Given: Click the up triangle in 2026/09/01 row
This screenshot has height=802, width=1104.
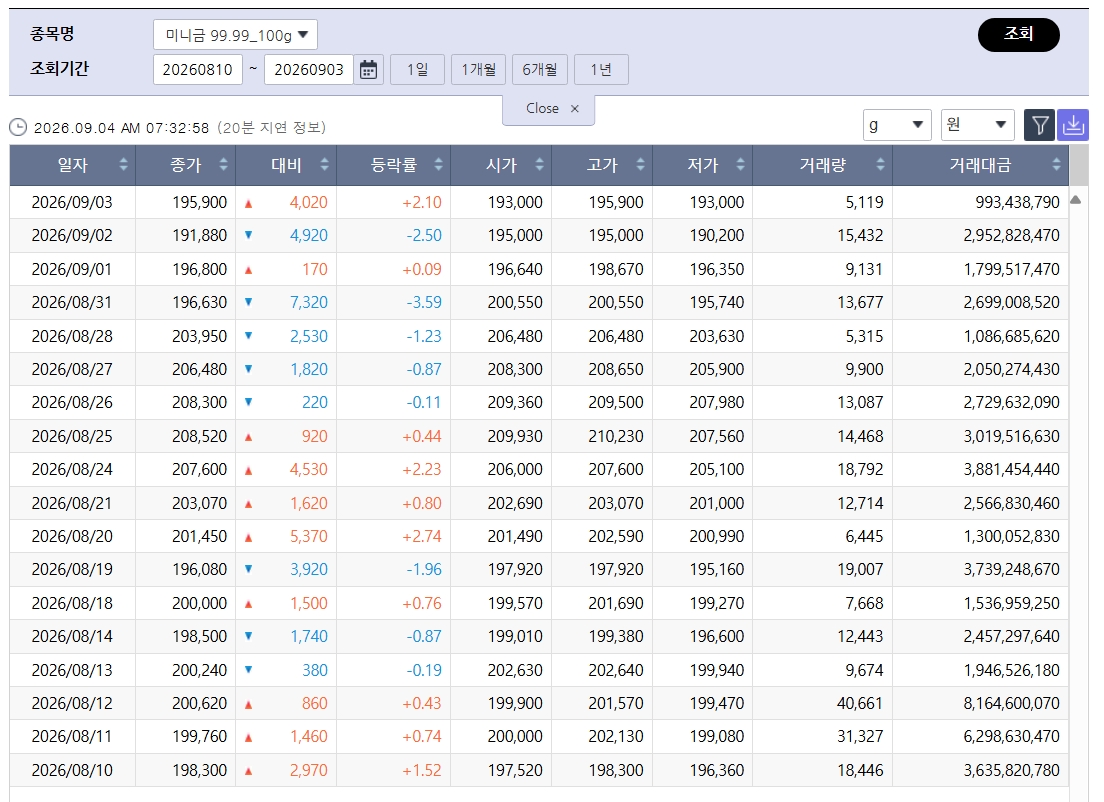Looking at the screenshot, I should click(x=249, y=270).
